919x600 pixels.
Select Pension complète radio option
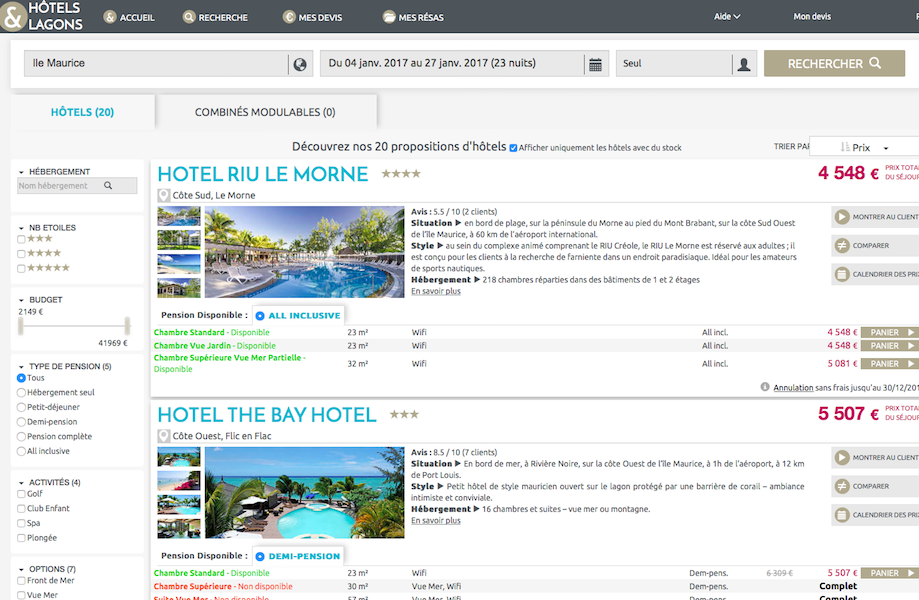tap(21, 437)
